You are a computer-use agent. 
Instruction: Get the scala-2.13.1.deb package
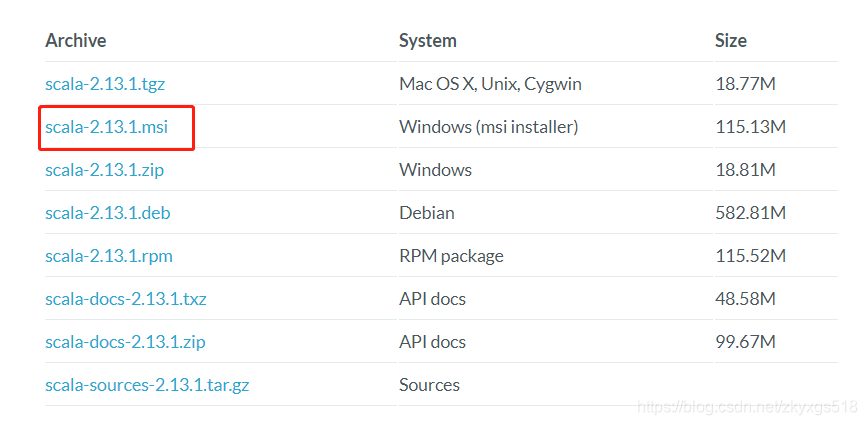click(108, 213)
